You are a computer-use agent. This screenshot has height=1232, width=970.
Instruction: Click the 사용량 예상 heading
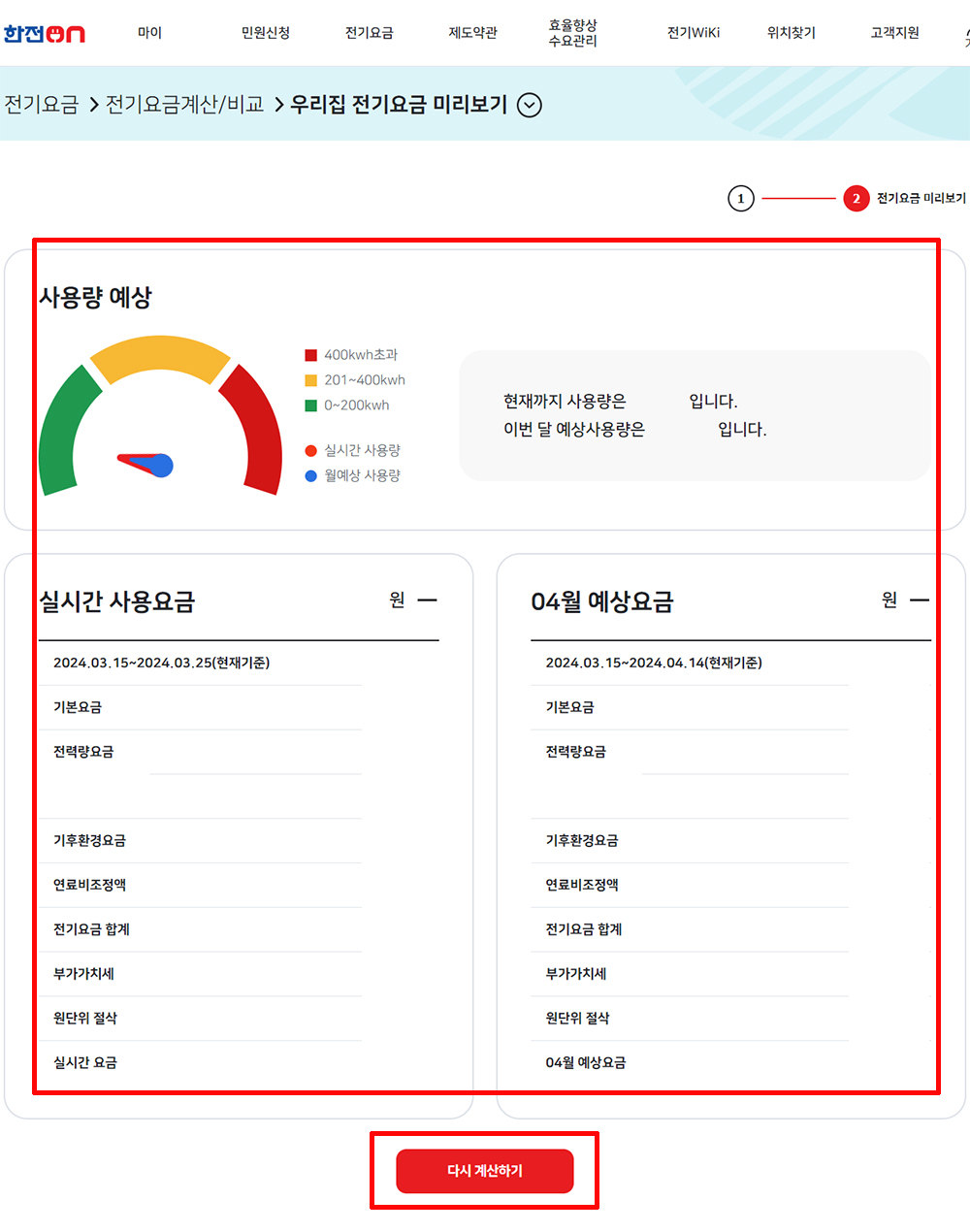tap(95, 297)
